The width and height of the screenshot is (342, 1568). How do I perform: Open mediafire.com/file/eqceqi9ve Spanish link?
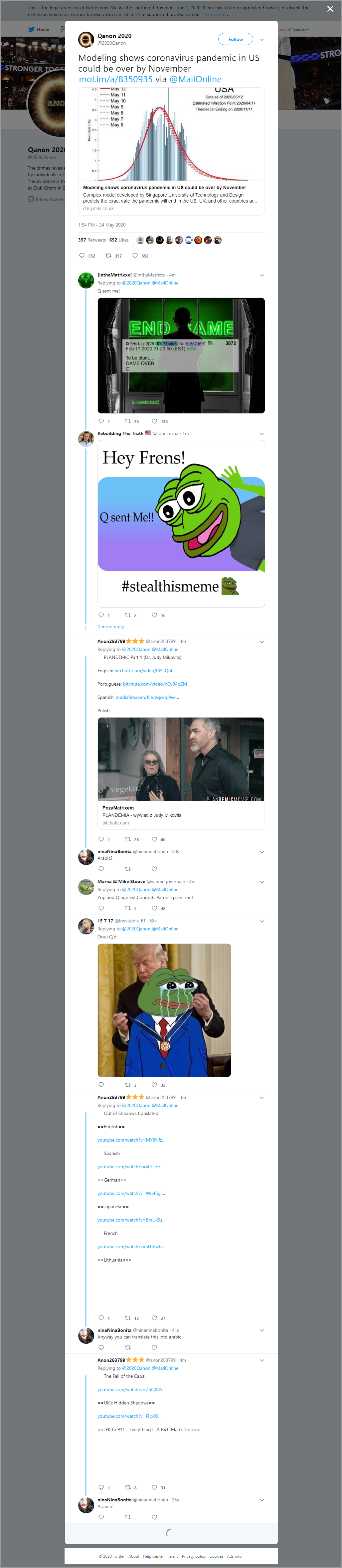pyautogui.click(x=148, y=698)
